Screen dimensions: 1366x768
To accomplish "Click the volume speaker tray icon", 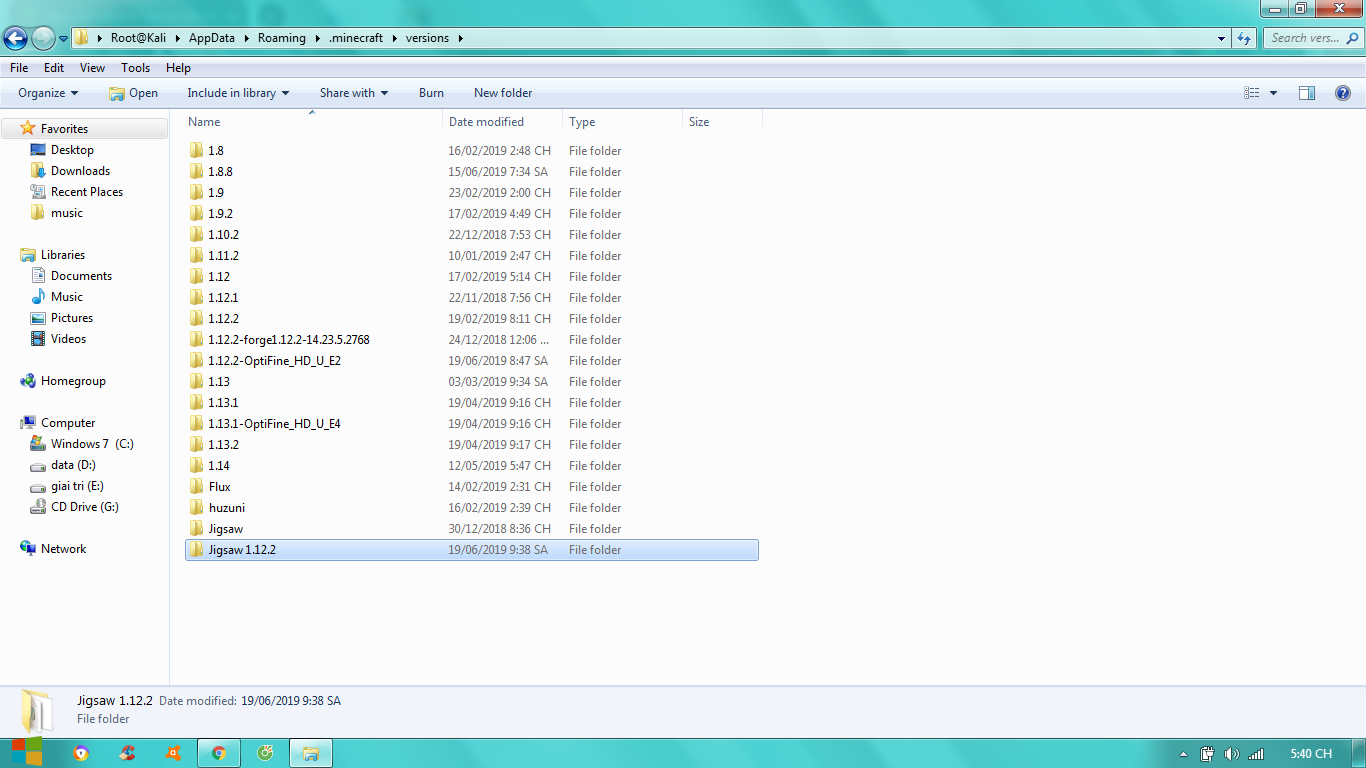I will click(1231, 754).
